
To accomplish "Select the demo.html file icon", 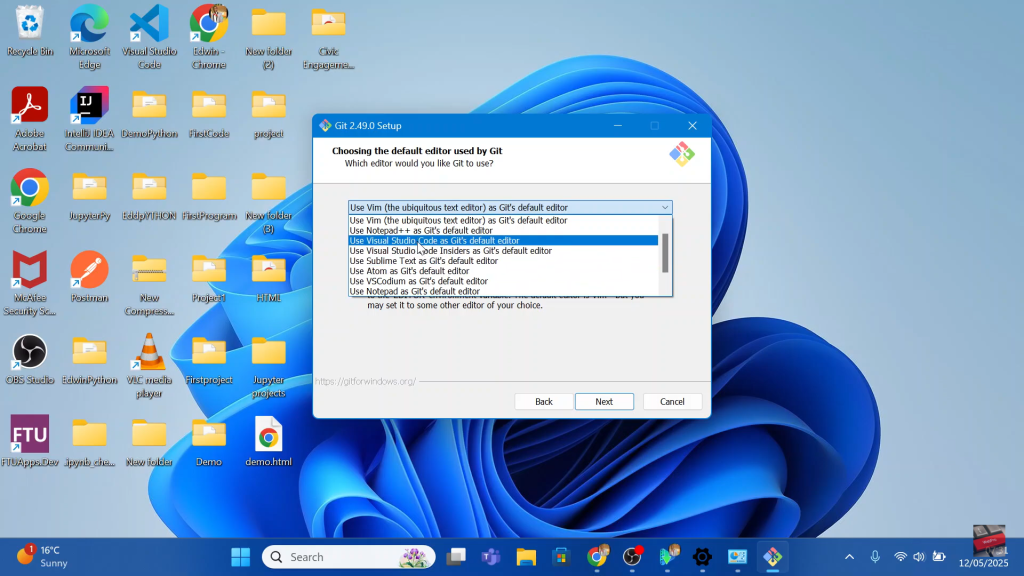I will point(268,441).
